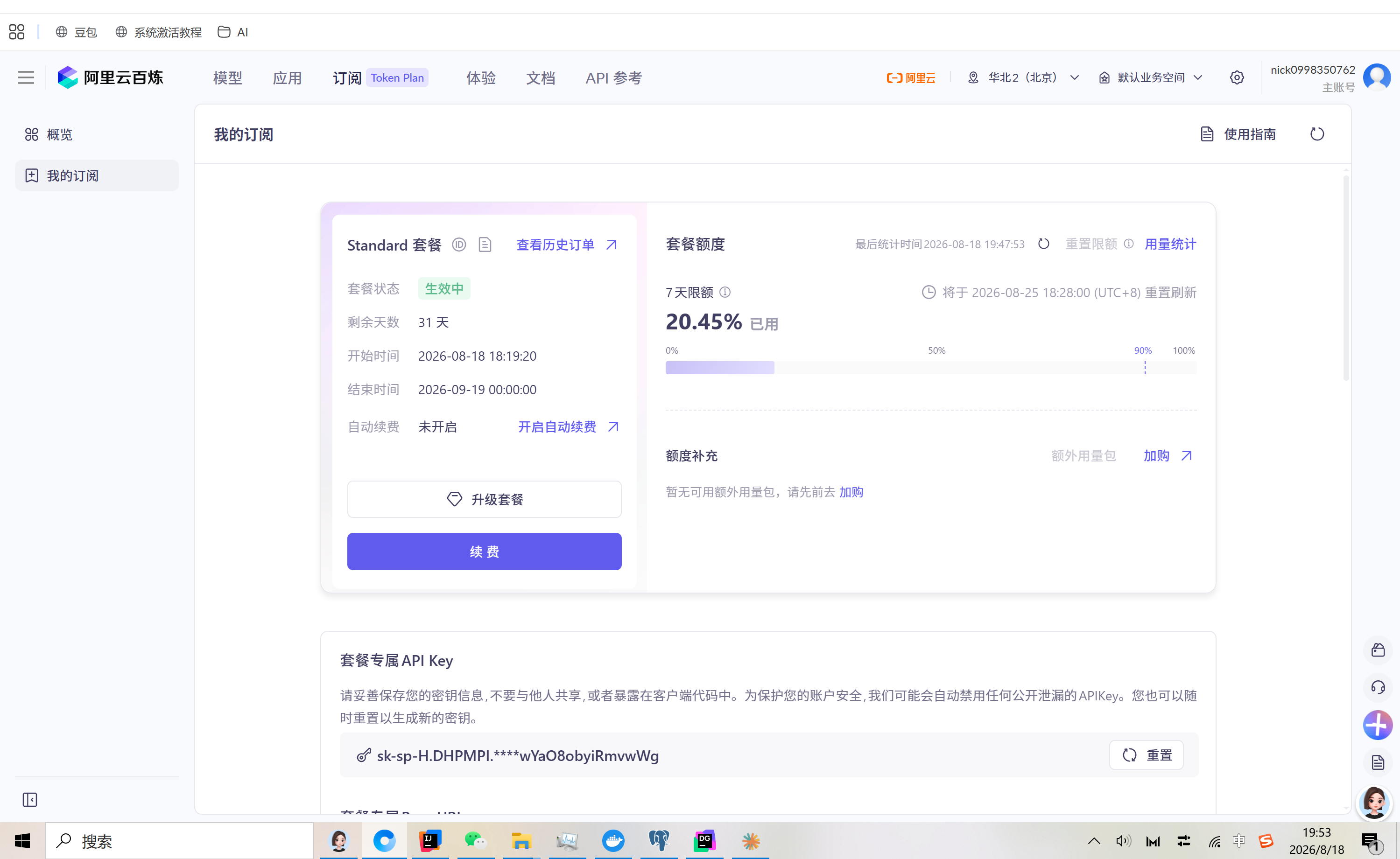Viewport: 1400px width, 859px height.
Task: Click the info icon next to 7天限额
Action: (x=725, y=292)
